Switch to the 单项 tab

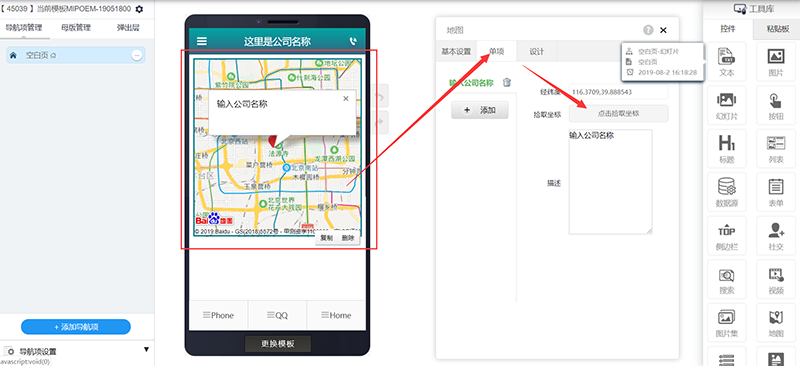[497, 52]
